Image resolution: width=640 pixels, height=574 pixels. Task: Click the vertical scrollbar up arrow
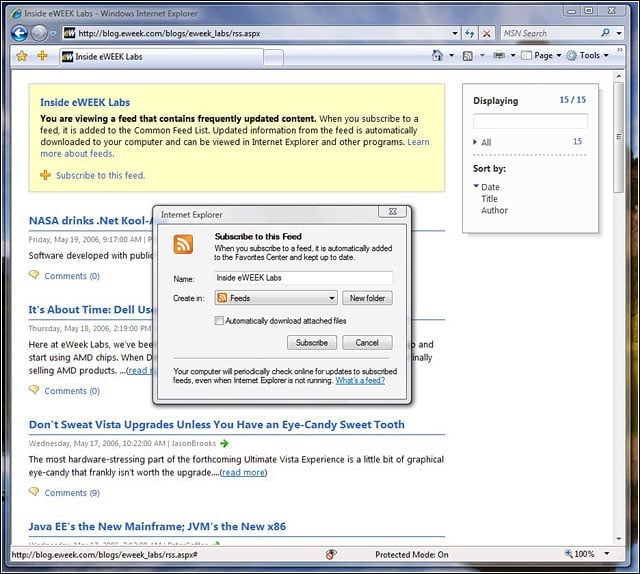click(619, 76)
